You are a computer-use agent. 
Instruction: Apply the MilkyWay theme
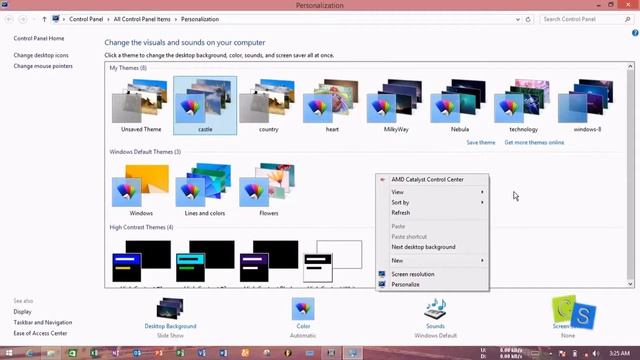pyautogui.click(x=396, y=105)
